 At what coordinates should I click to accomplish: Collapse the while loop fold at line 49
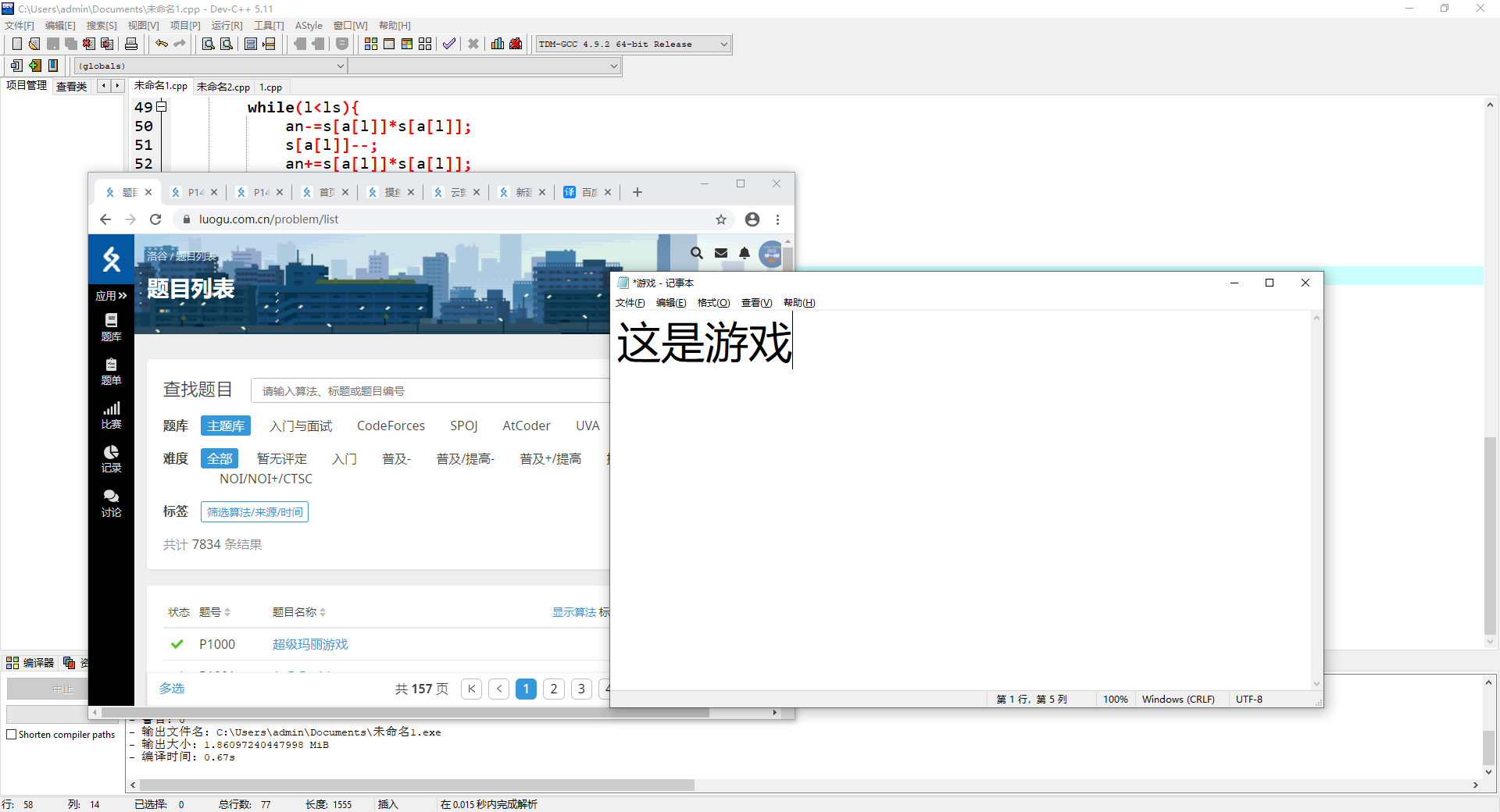point(162,106)
